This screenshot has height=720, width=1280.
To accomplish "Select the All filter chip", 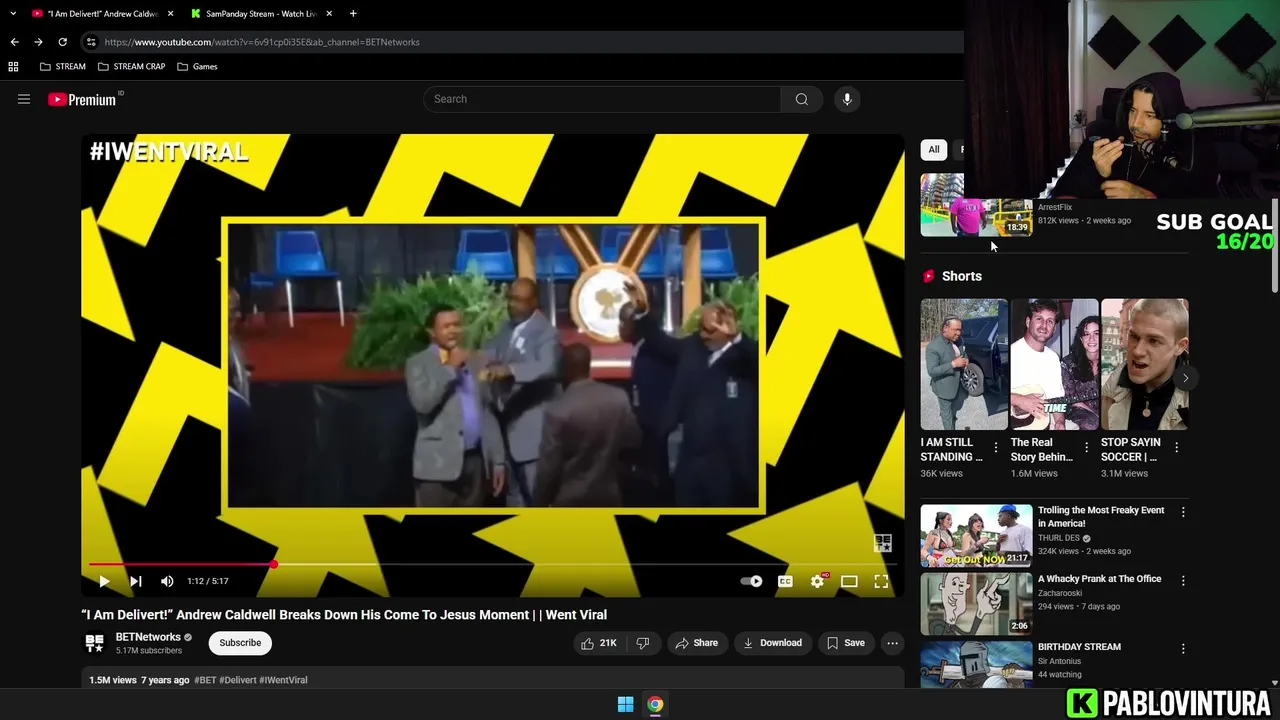I will pyautogui.click(x=934, y=149).
